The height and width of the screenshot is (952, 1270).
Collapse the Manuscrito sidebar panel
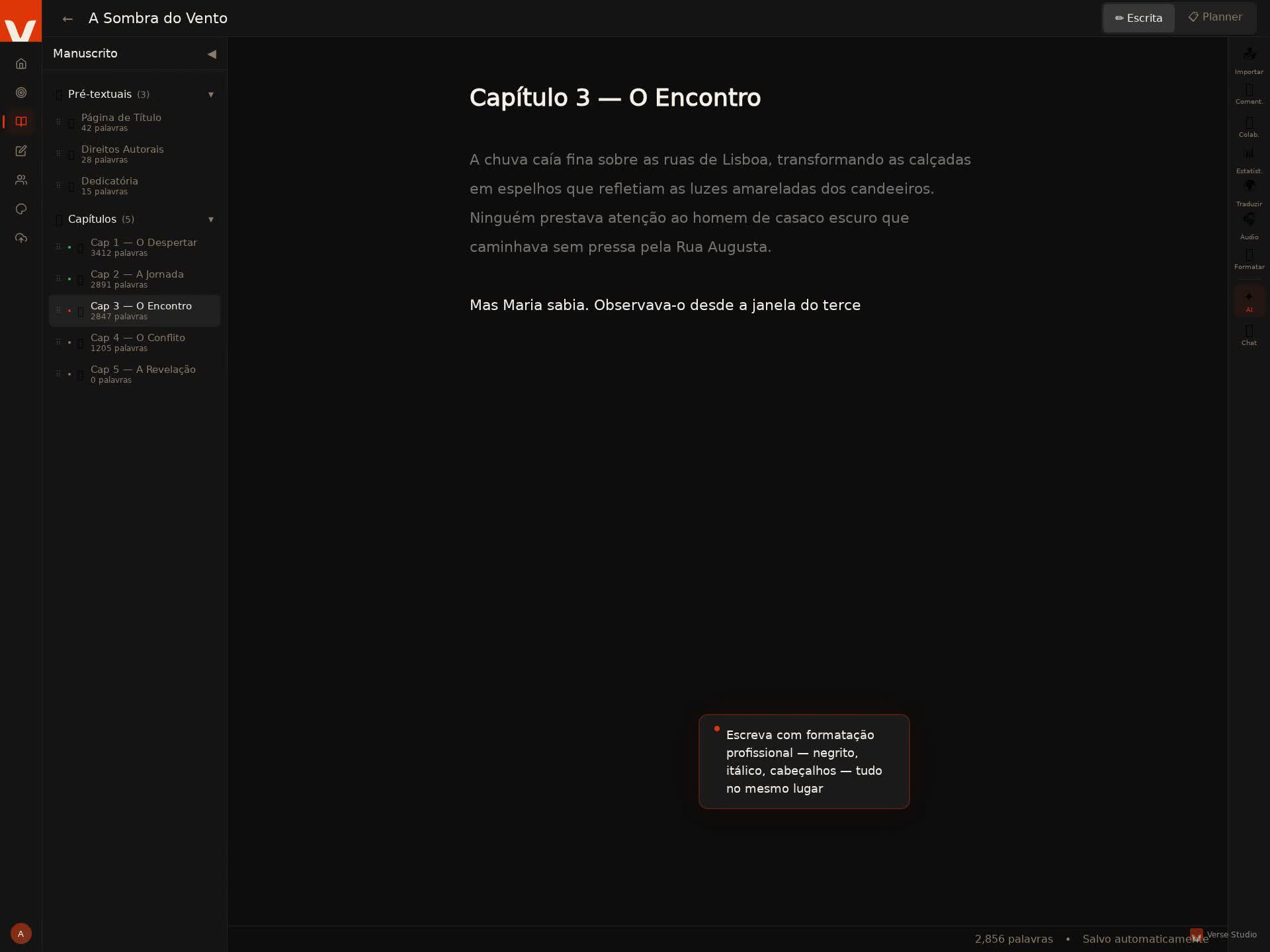(212, 54)
